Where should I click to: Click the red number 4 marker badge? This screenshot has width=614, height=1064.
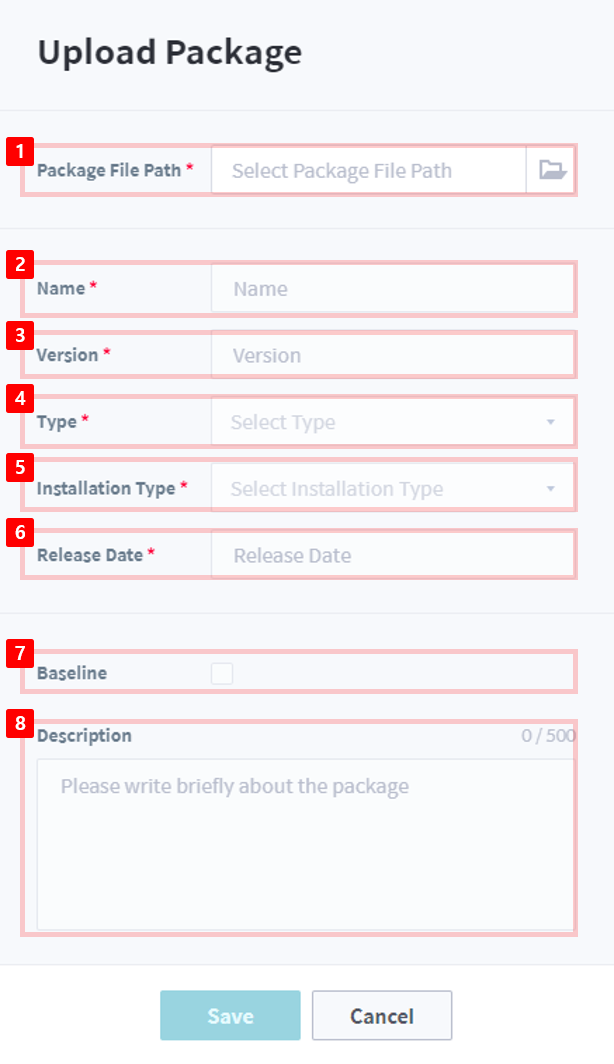20,398
